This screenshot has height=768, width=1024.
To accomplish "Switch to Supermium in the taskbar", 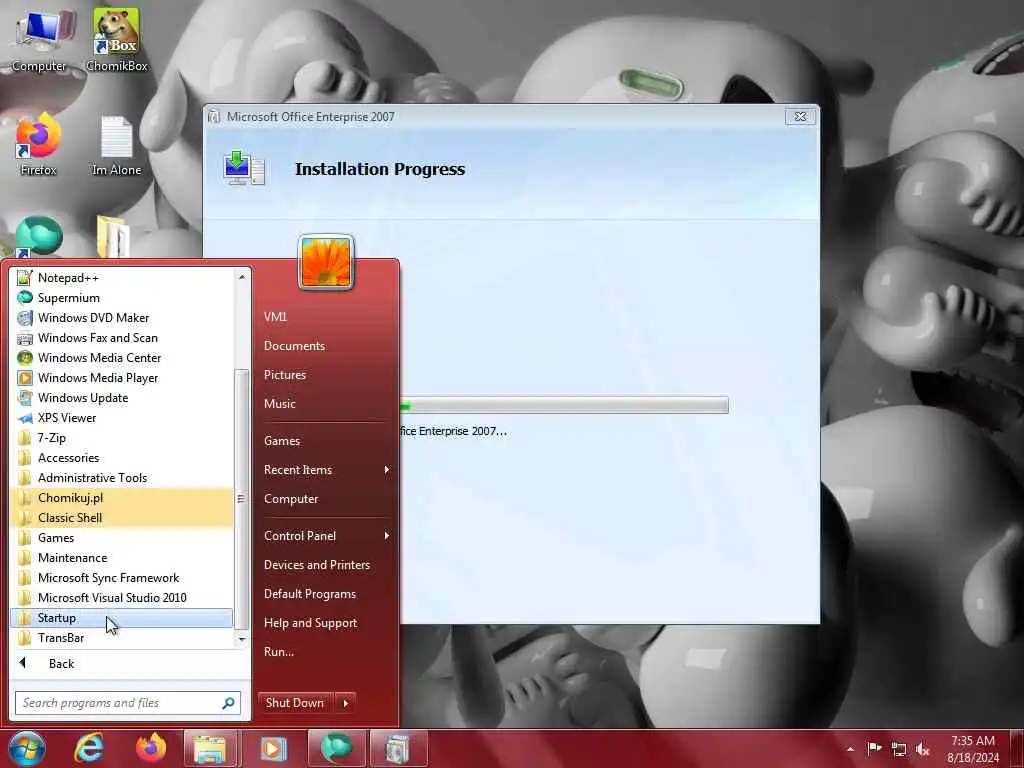I will pyautogui.click(x=336, y=748).
